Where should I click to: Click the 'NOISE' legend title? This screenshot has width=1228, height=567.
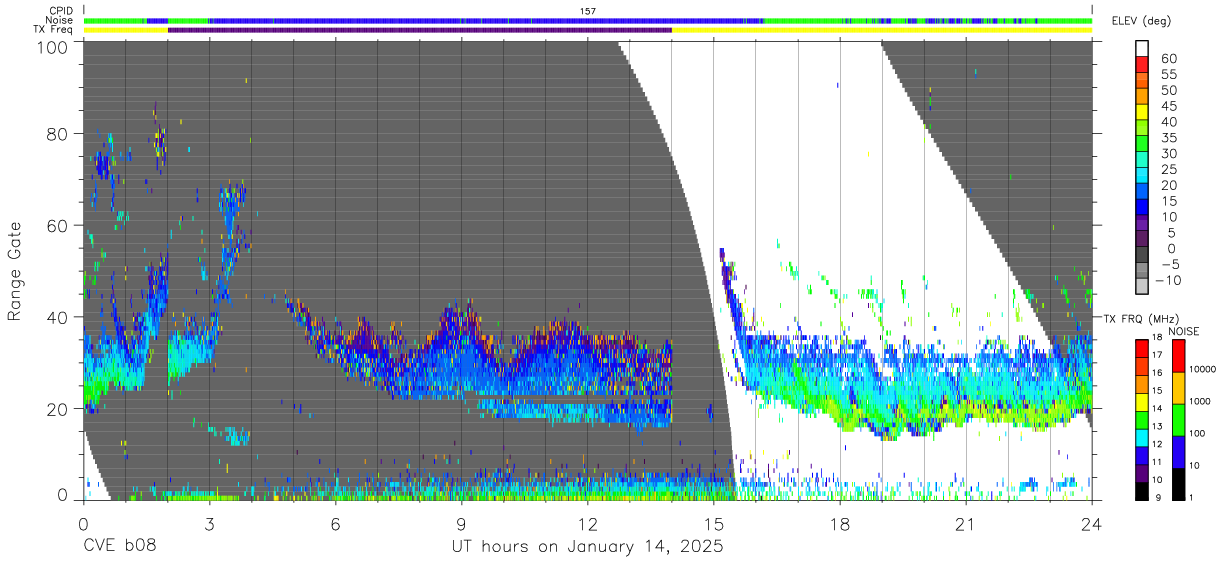tap(1186, 331)
